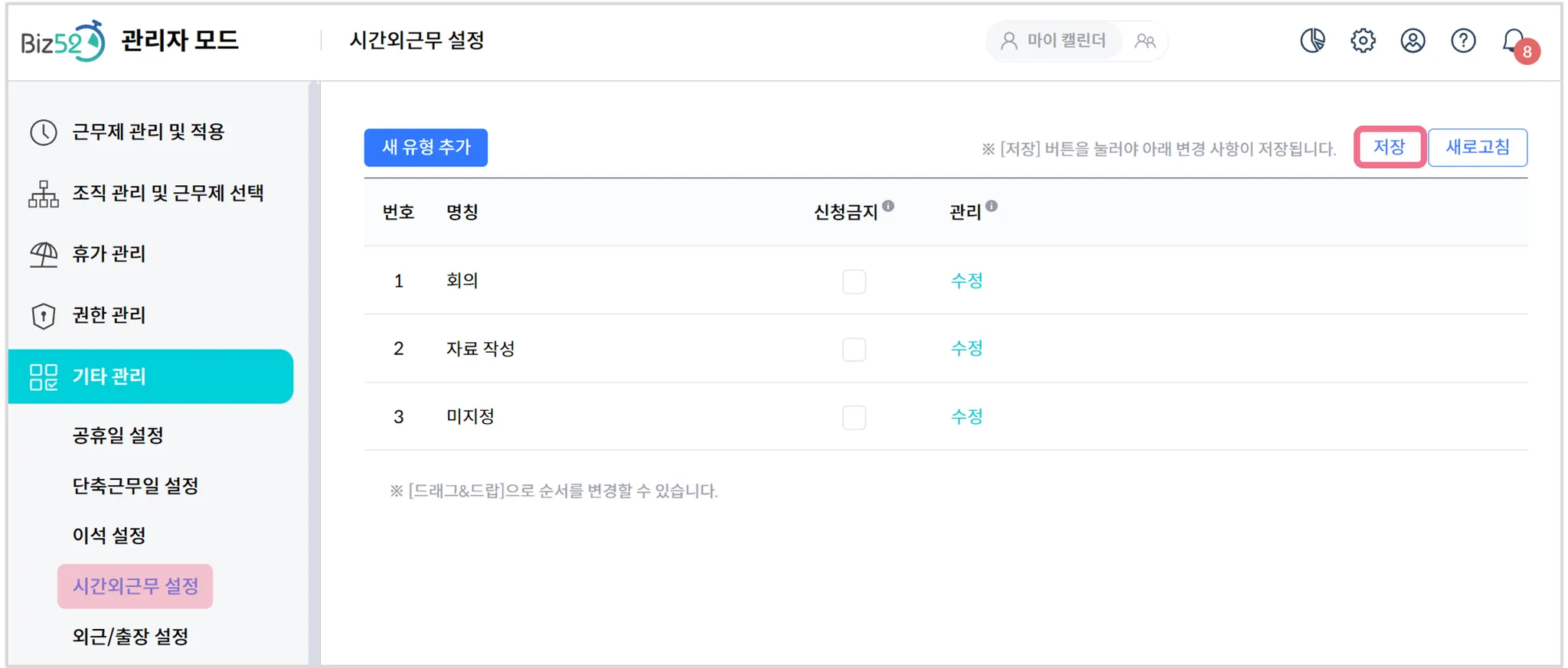Click the group people icon beside 마이 캘린더

tap(1145, 41)
